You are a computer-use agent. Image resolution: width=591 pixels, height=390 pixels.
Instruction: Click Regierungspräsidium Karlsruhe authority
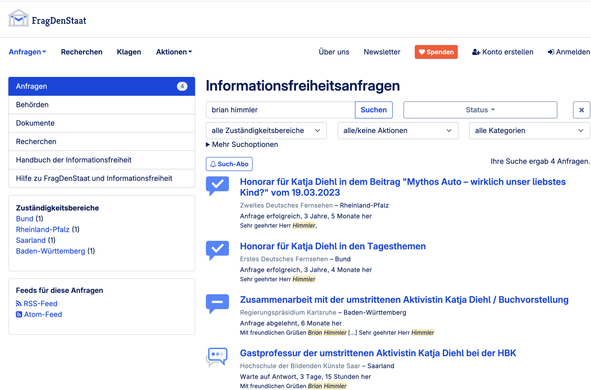pyautogui.click(x=288, y=312)
